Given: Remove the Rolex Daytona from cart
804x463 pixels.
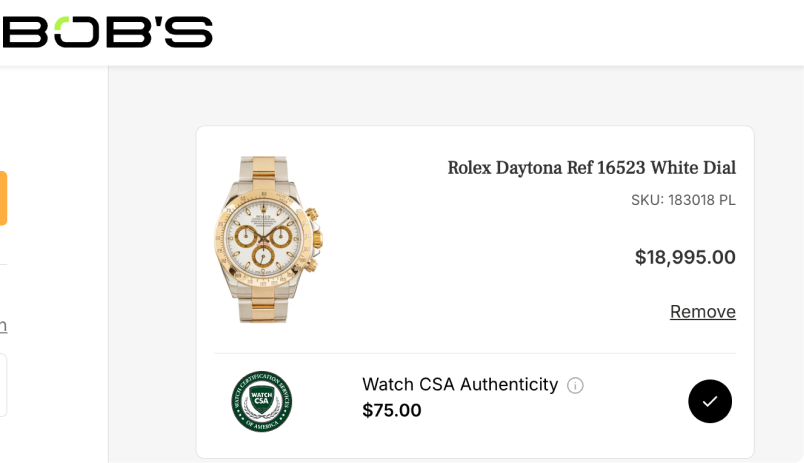Looking at the screenshot, I should 702,312.
